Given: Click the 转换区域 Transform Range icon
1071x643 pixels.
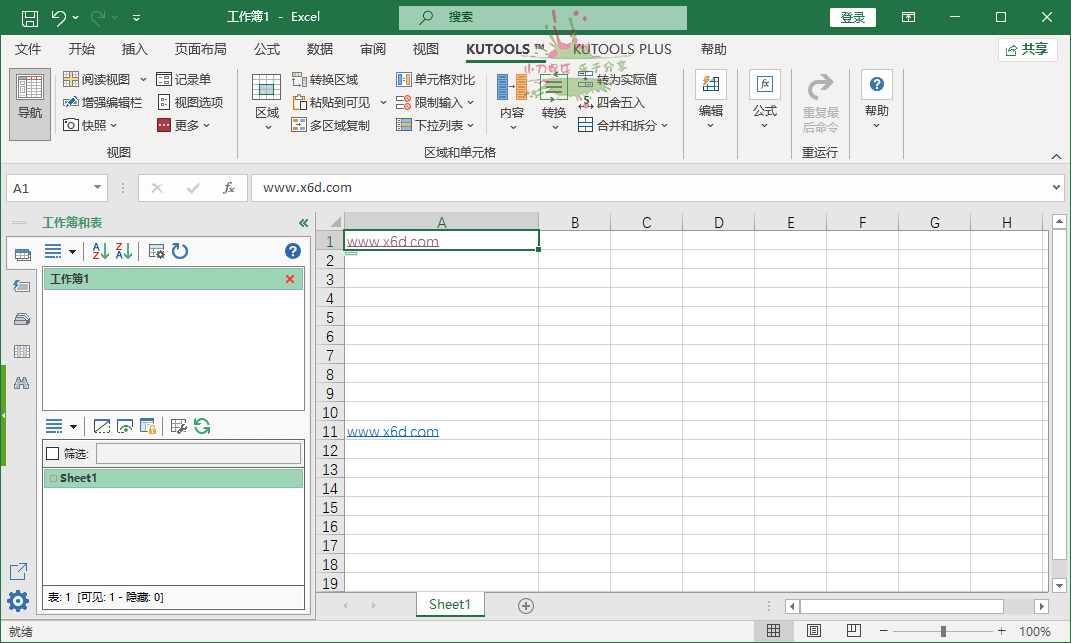Looking at the screenshot, I should coord(297,78).
